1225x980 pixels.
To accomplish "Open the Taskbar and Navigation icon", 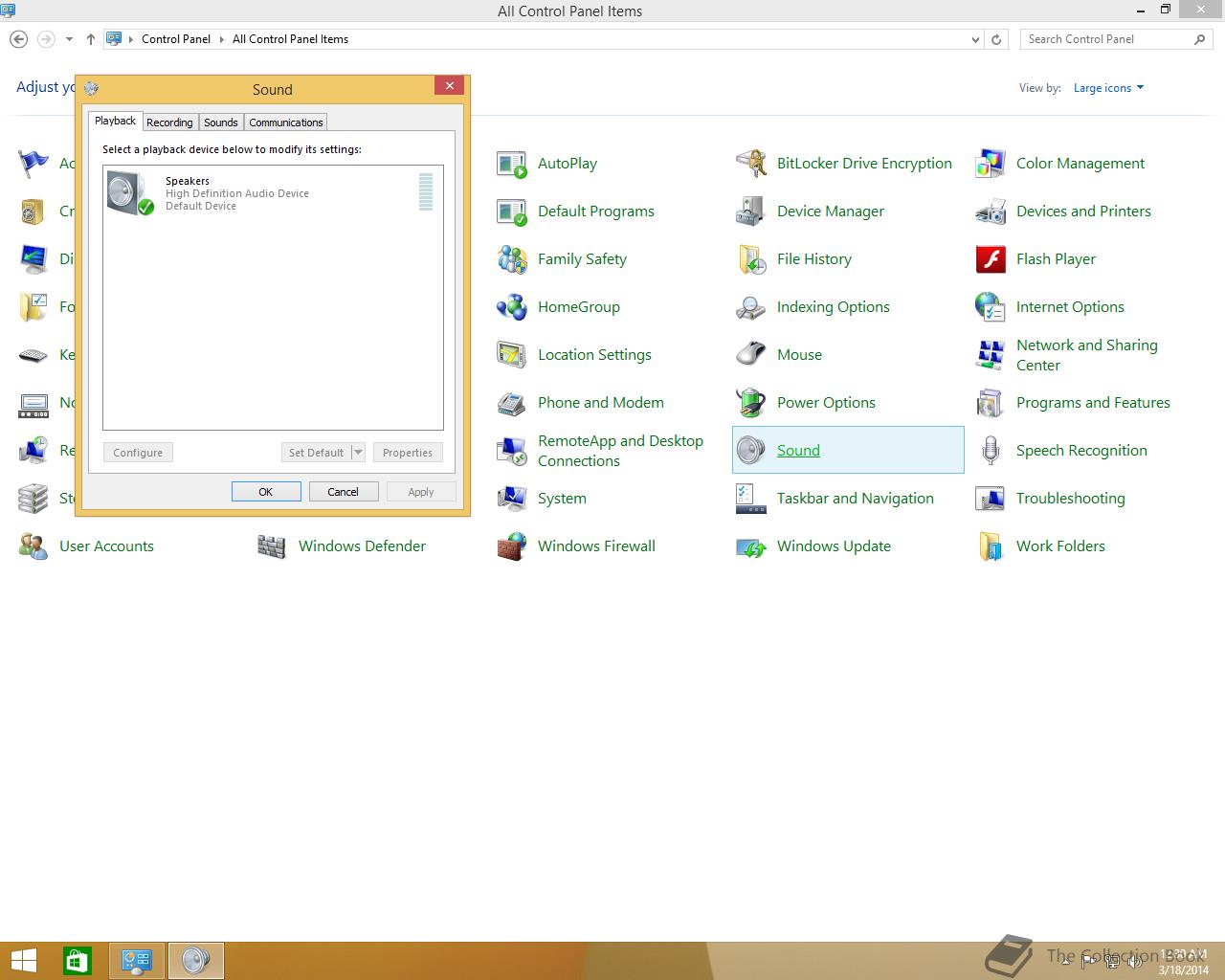I will (x=751, y=499).
